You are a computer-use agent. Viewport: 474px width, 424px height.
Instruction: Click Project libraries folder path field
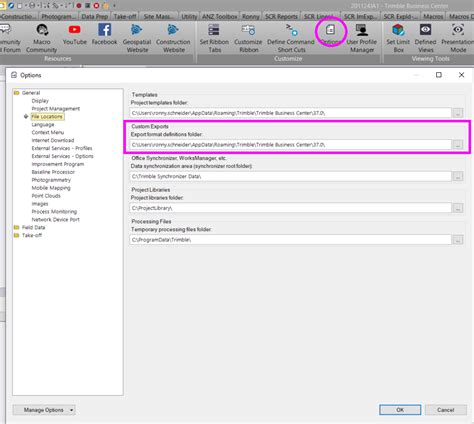point(290,208)
